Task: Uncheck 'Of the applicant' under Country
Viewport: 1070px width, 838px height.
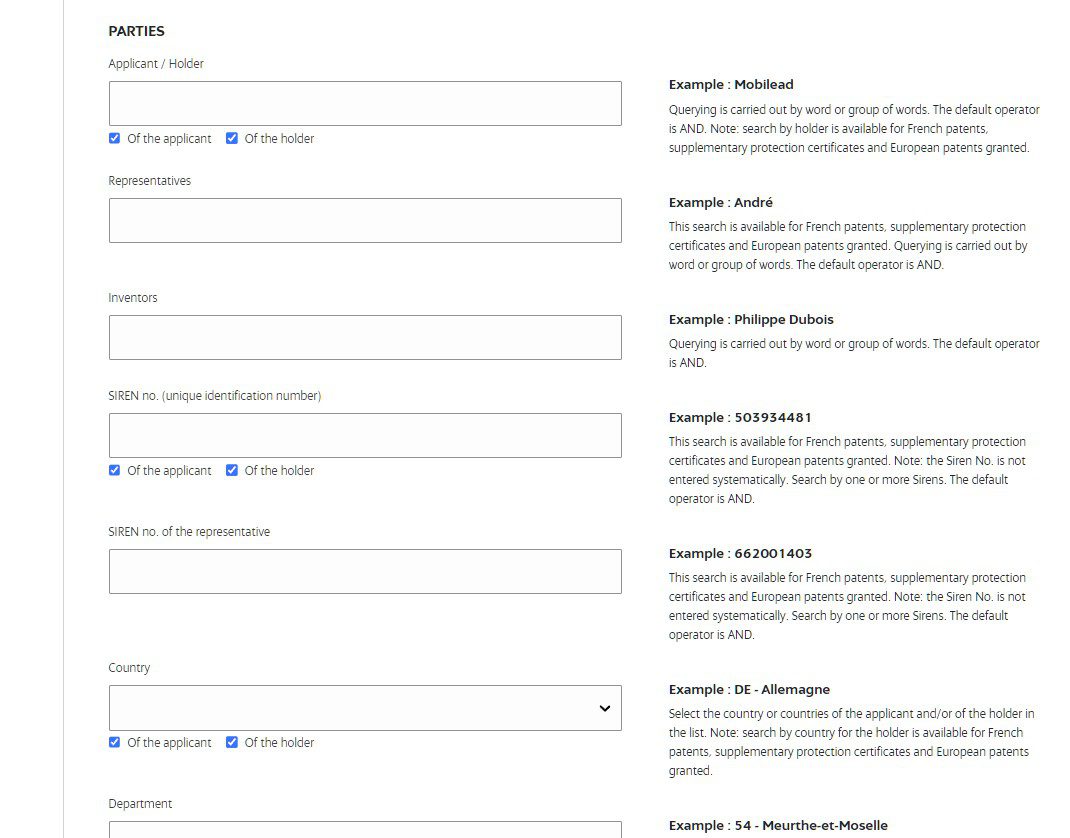Action: click(x=115, y=742)
